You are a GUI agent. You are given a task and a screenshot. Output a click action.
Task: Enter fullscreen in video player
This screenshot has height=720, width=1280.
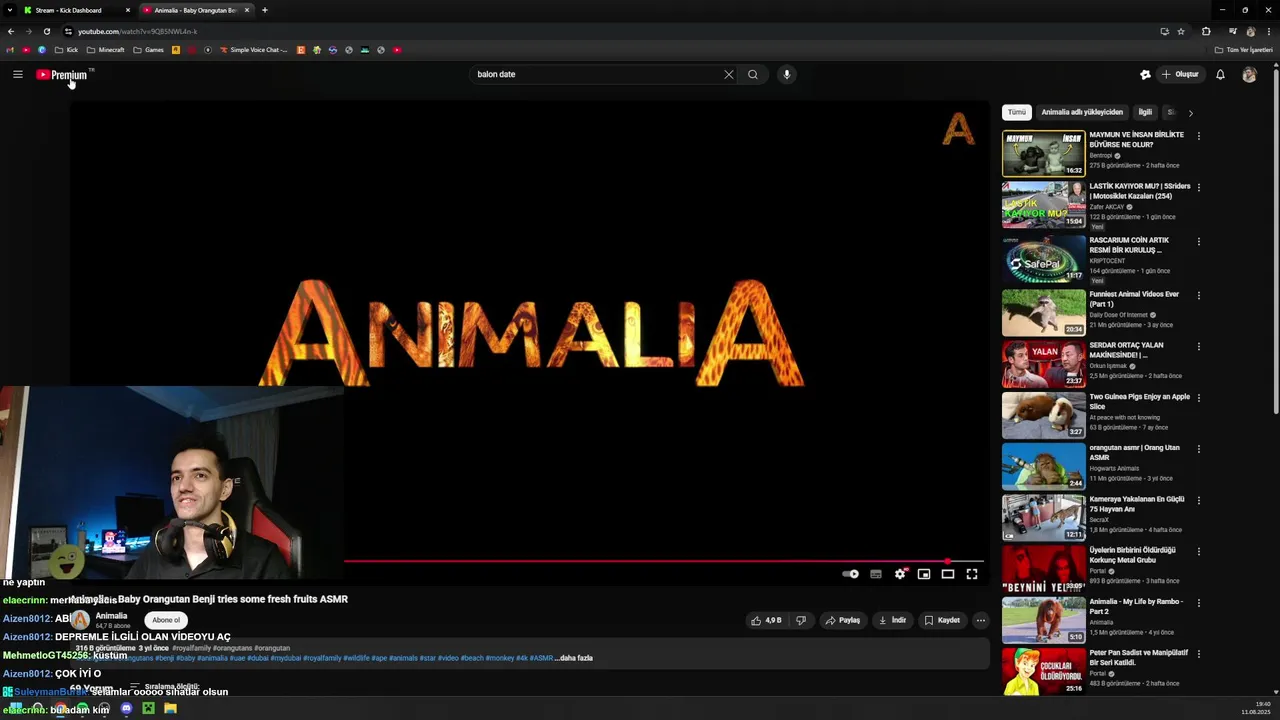coord(972,574)
